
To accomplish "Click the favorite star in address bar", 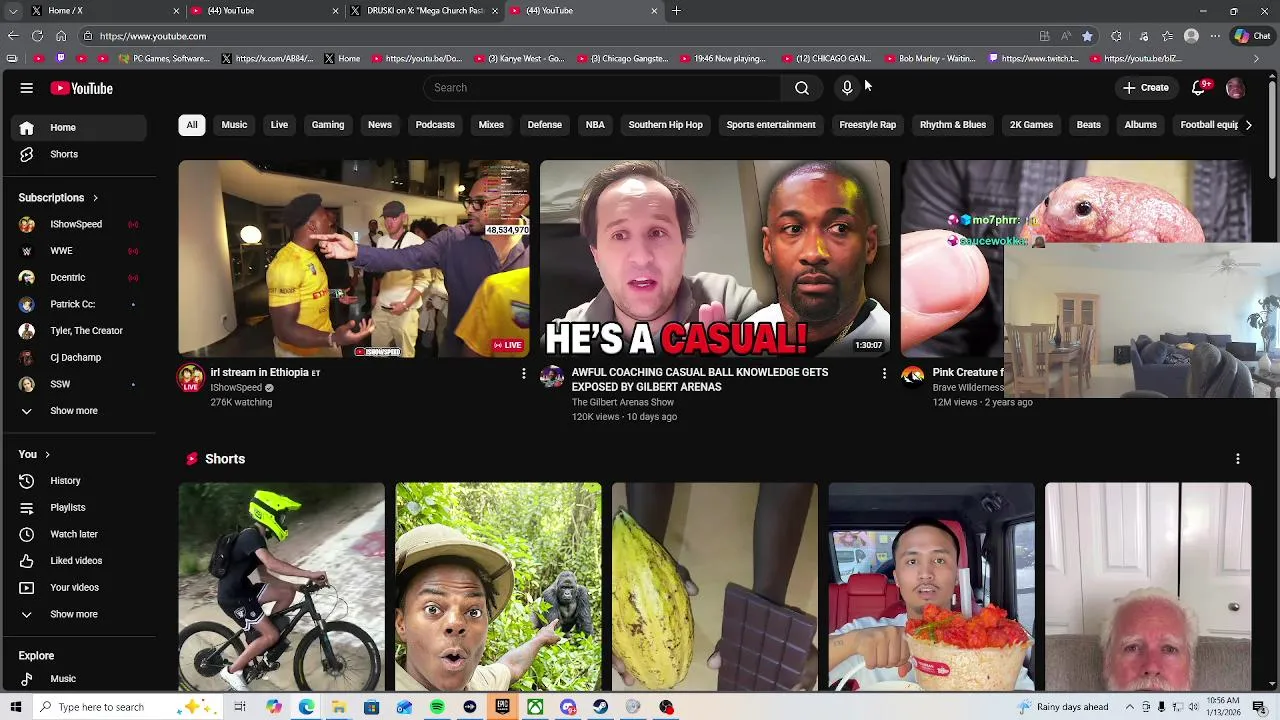I will [x=1087, y=36].
